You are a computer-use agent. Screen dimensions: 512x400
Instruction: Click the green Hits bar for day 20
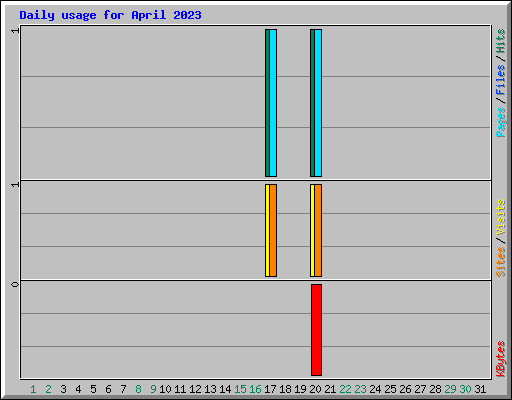point(312,103)
